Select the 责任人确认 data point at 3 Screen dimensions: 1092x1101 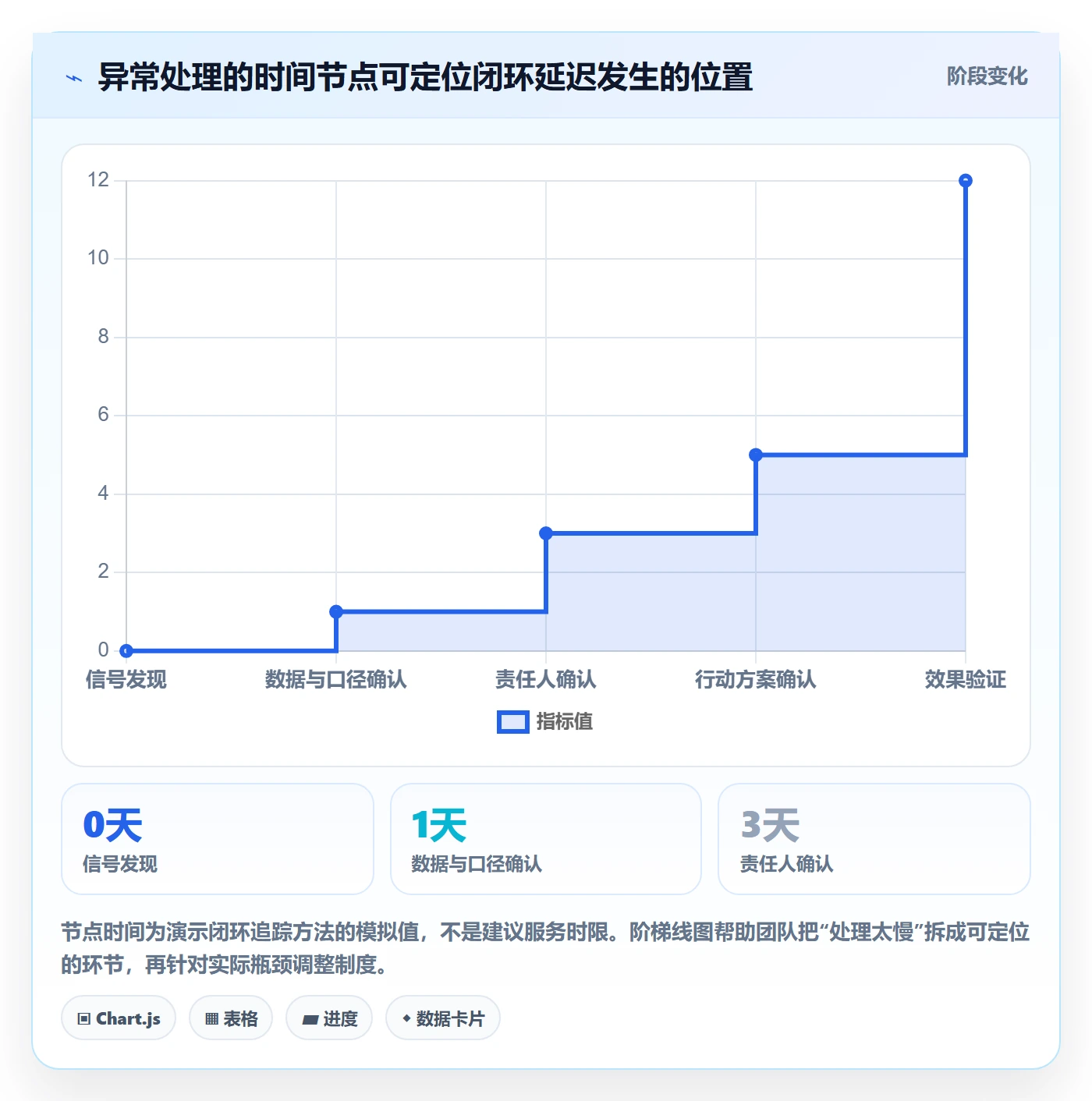pos(546,533)
